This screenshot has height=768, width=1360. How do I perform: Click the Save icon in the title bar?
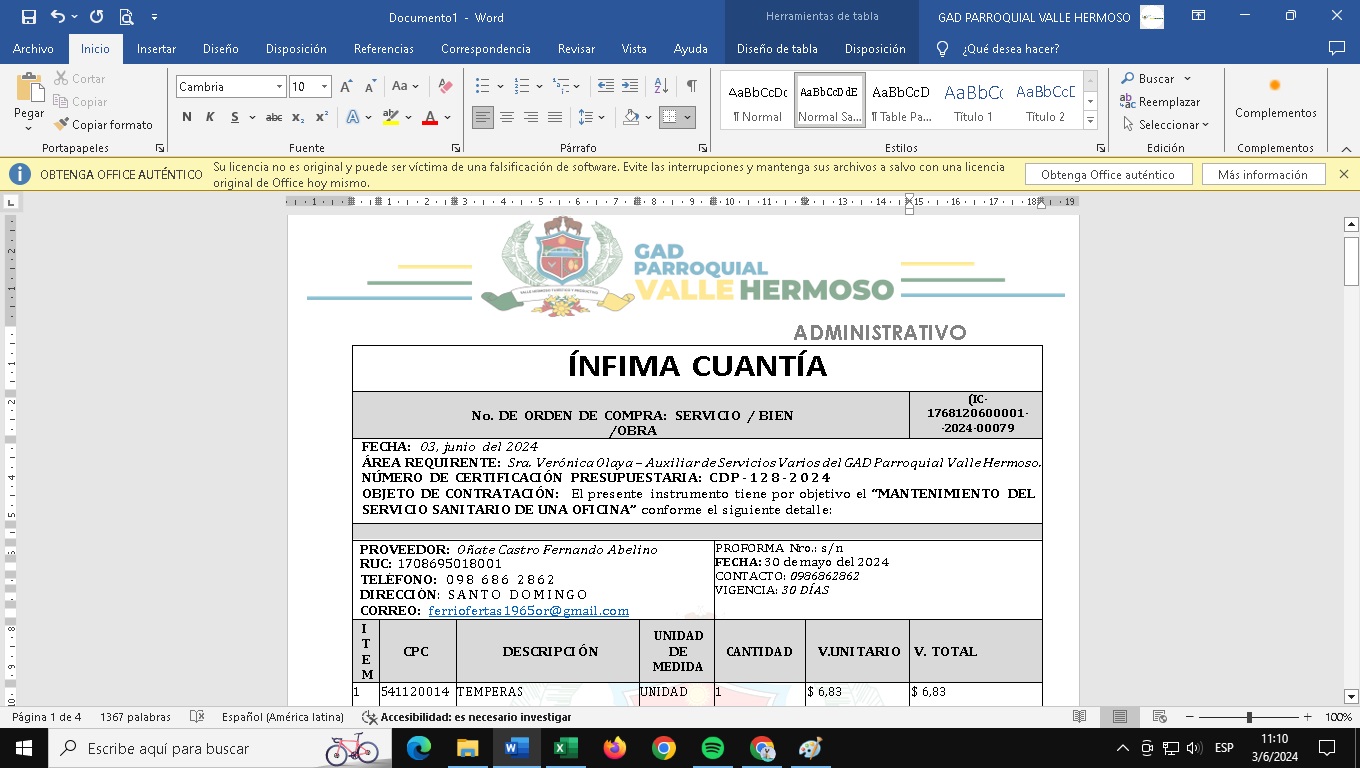tap(28, 17)
